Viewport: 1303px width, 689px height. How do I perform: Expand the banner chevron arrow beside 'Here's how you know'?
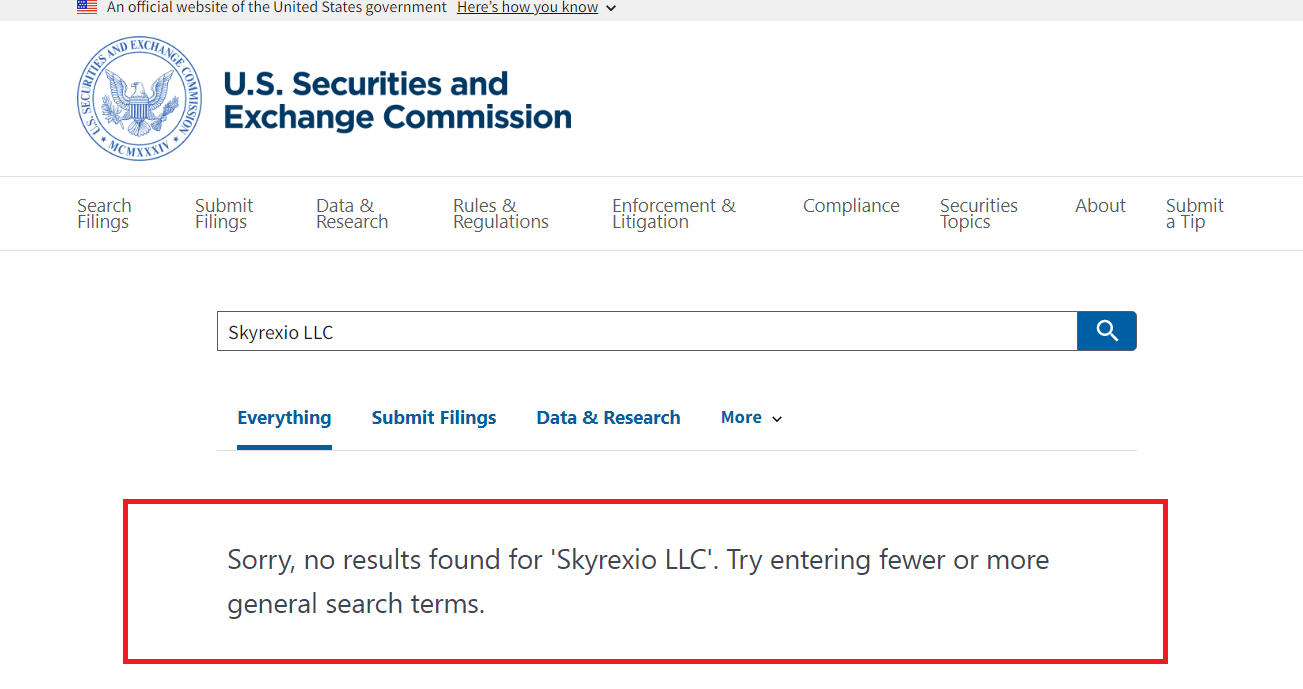click(611, 8)
